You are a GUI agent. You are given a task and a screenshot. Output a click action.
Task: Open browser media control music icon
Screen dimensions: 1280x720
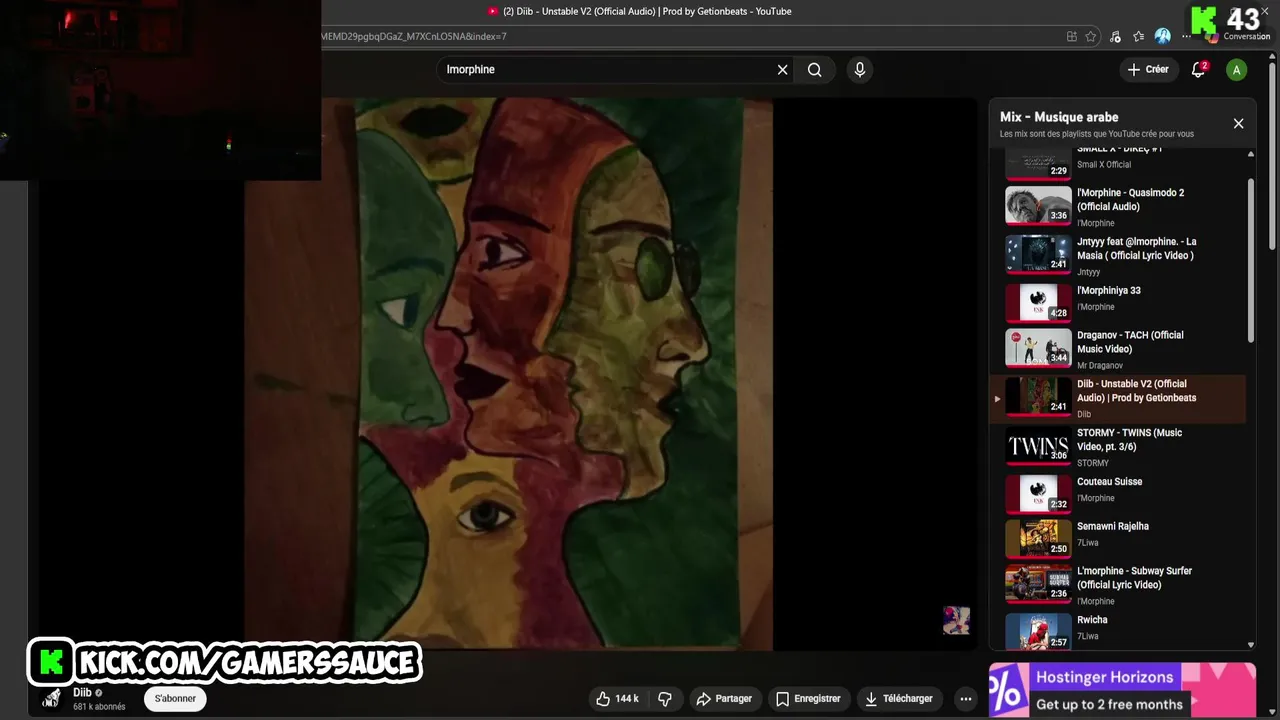point(1115,37)
